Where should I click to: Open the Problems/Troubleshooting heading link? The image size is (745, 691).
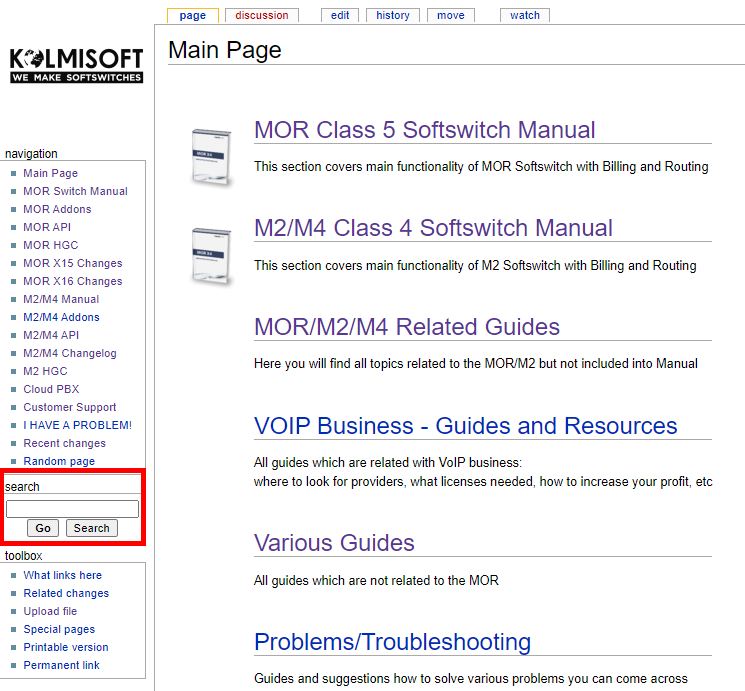click(x=392, y=642)
